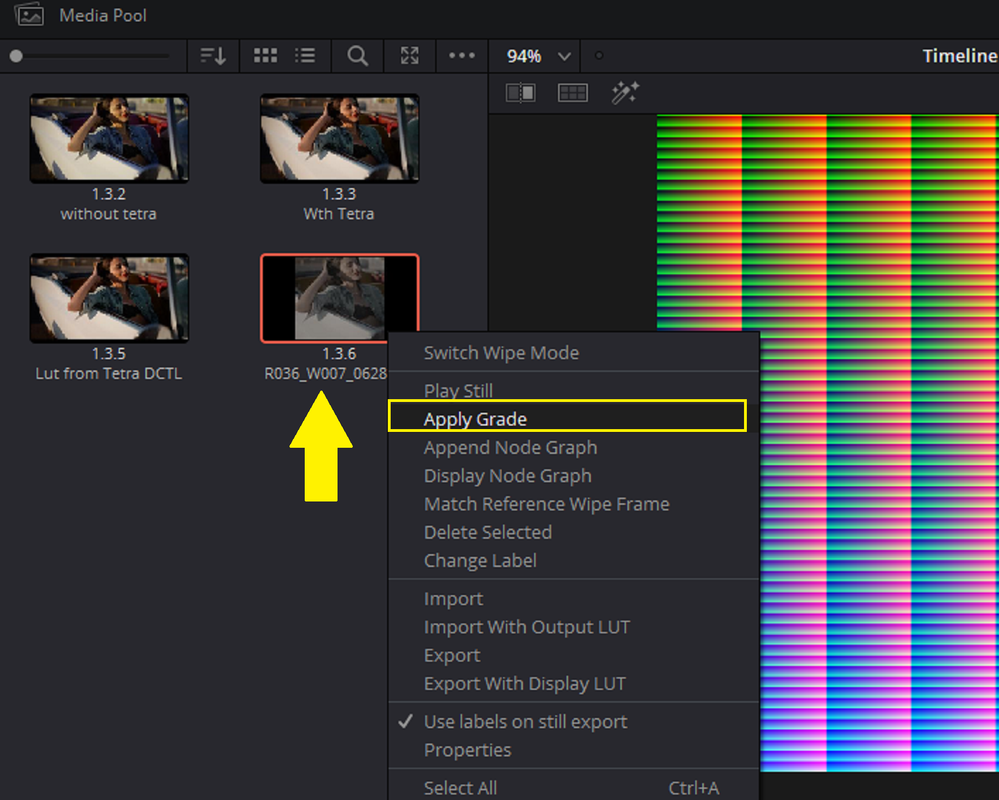Screen dimensions: 999x800
Task: Choose Switch Wipe Mode in context menu
Action: (x=573, y=353)
